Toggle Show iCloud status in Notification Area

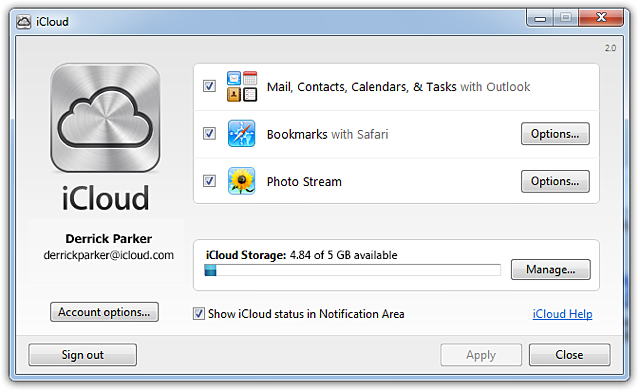click(199, 314)
